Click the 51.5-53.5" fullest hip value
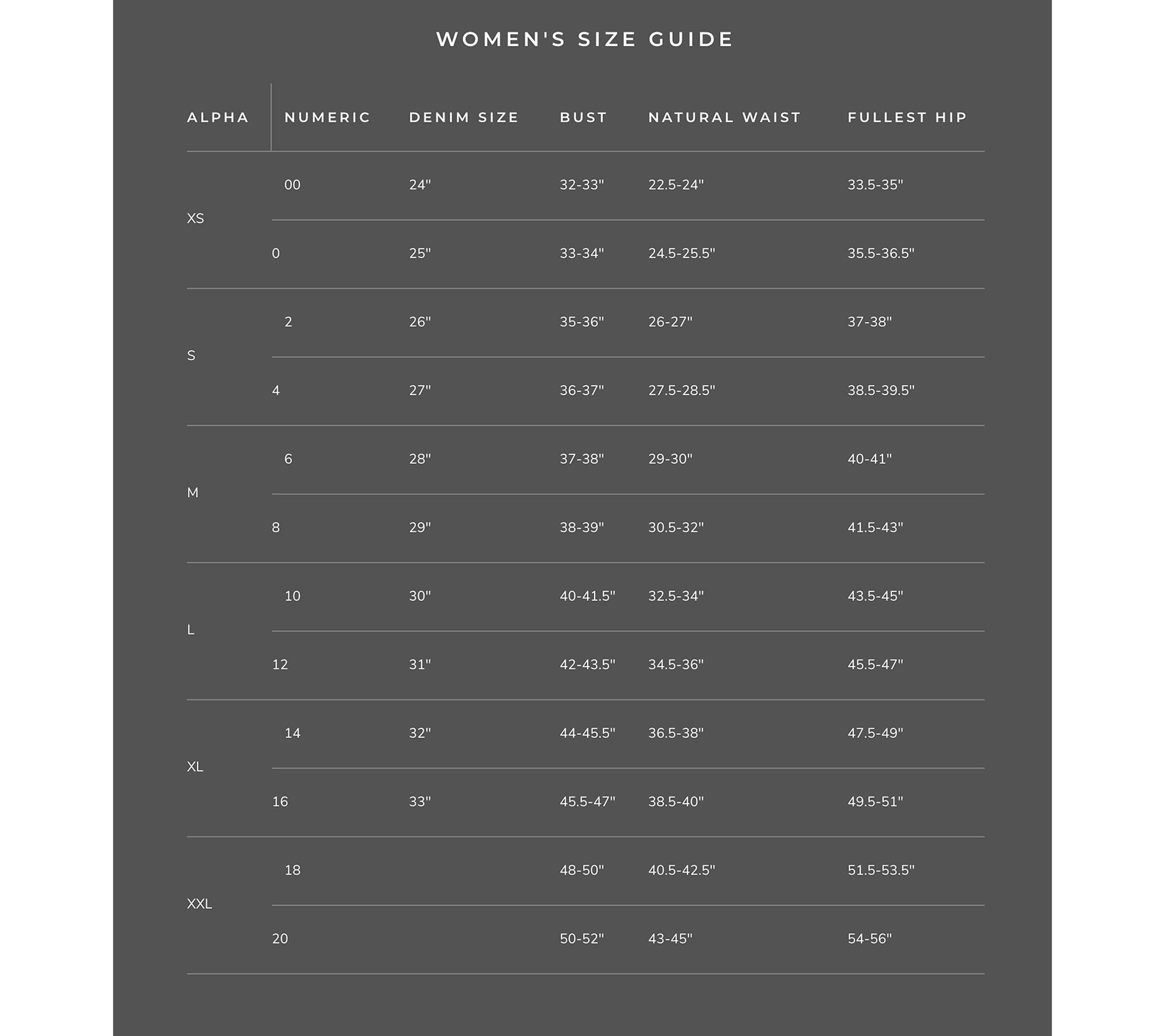Viewport: 1165px width, 1036px height. click(881, 870)
